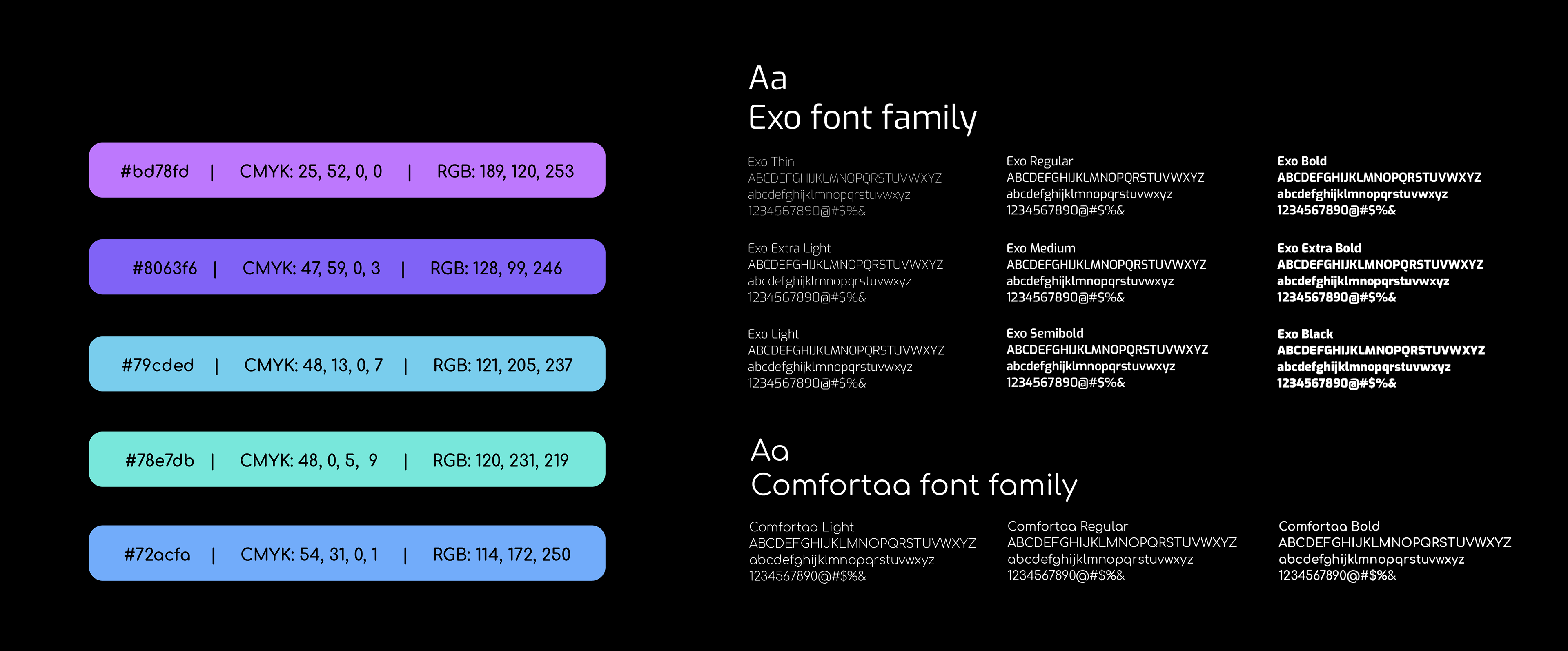Click the 'Comfortaa Regular' label
Screen dimensions: 1568x651
point(1068,527)
